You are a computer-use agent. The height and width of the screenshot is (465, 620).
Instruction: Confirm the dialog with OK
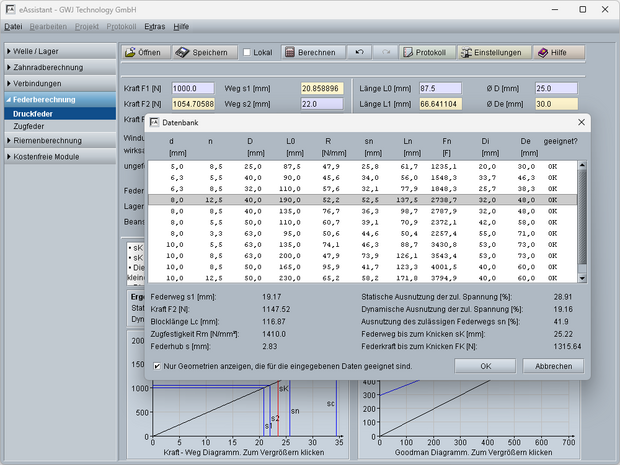tap(485, 367)
